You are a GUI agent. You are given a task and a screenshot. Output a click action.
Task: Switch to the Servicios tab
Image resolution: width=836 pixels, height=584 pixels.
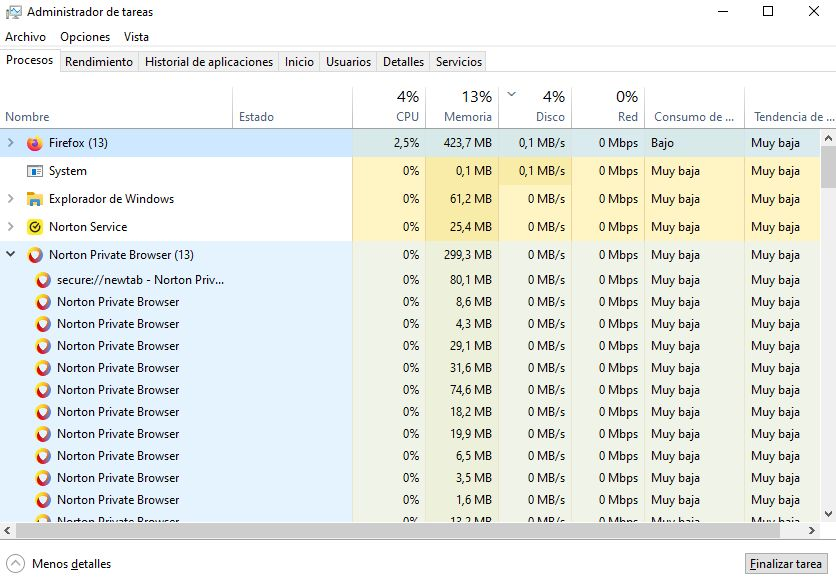click(459, 62)
